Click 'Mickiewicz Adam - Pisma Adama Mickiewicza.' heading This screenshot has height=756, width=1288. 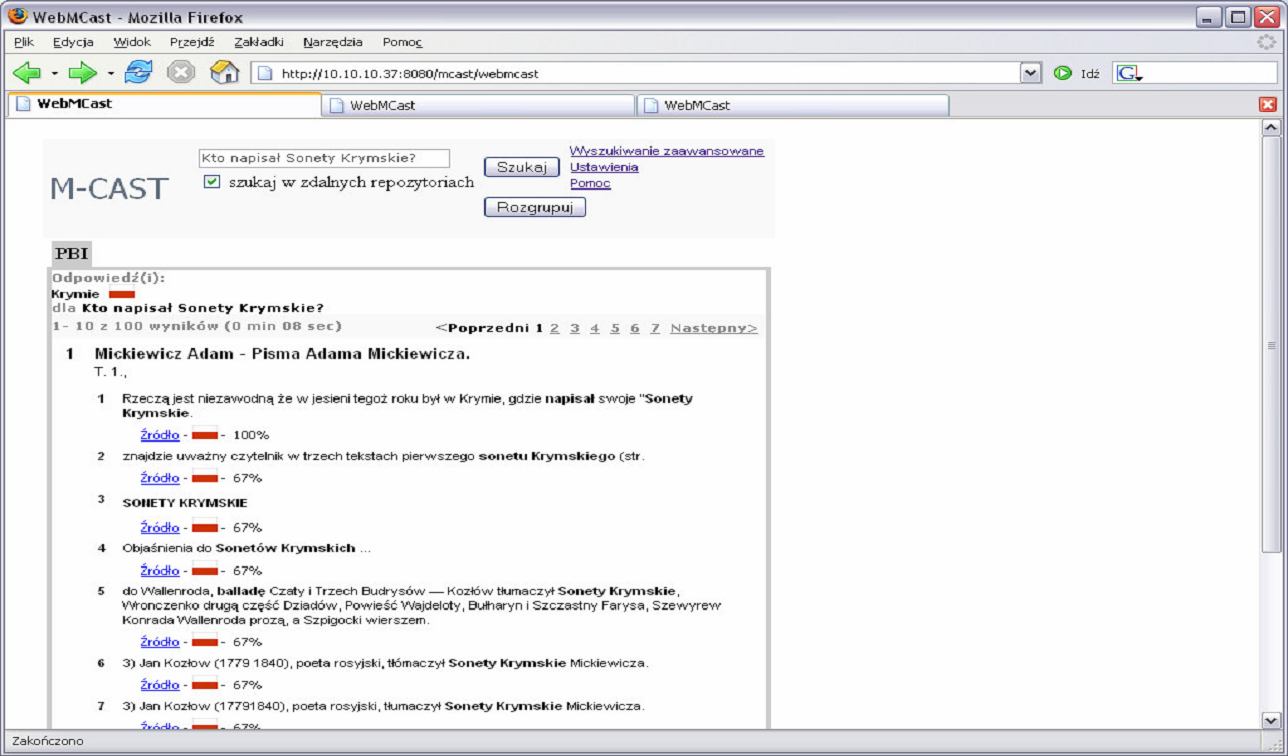(282, 354)
